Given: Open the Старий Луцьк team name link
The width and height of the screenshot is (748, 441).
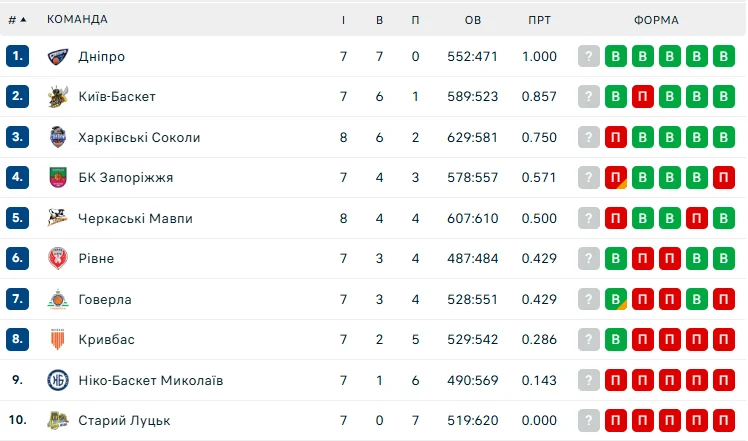Looking at the screenshot, I should (125, 421).
